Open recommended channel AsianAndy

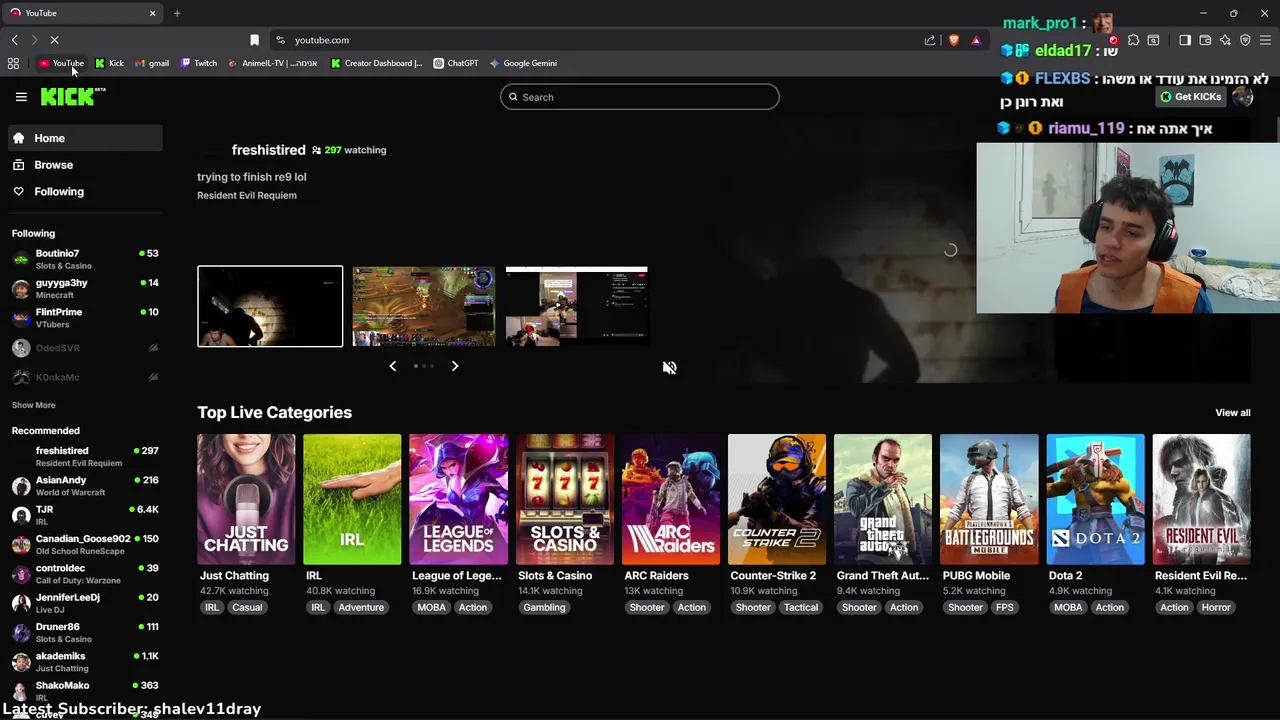coord(85,486)
